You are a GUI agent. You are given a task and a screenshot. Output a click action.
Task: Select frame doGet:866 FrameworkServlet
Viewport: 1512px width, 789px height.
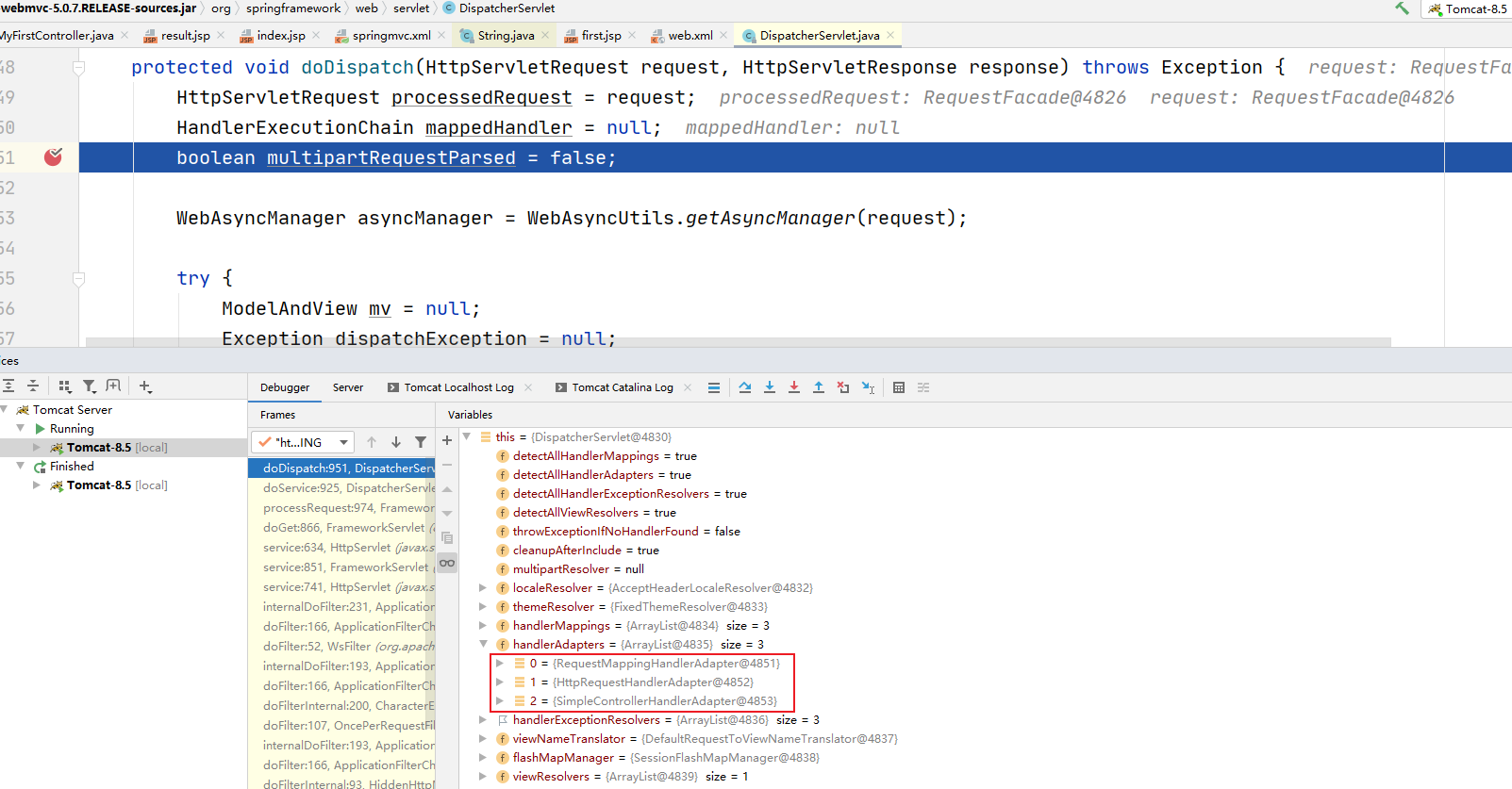tap(341, 528)
